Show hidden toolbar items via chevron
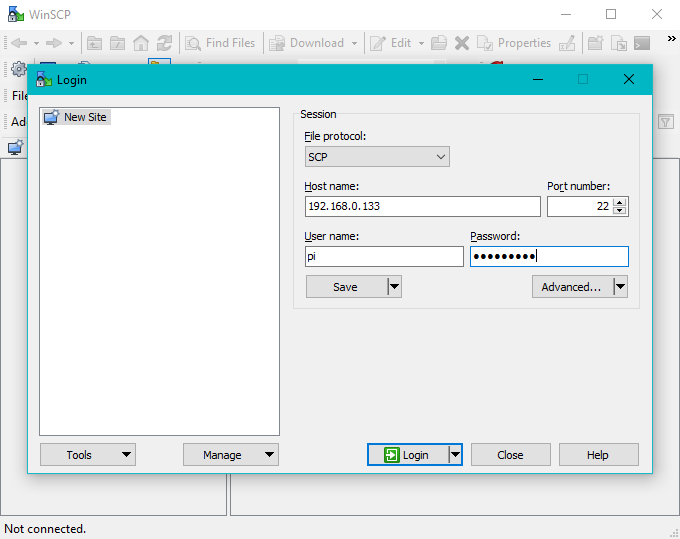 click(671, 39)
